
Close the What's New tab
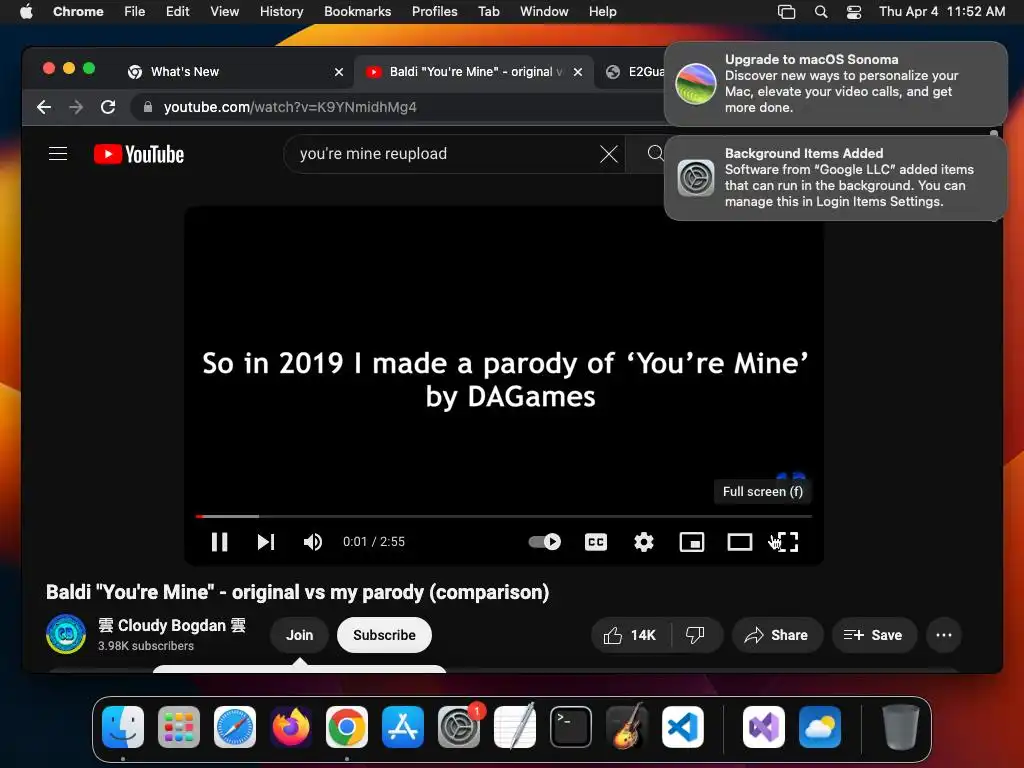(339, 72)
